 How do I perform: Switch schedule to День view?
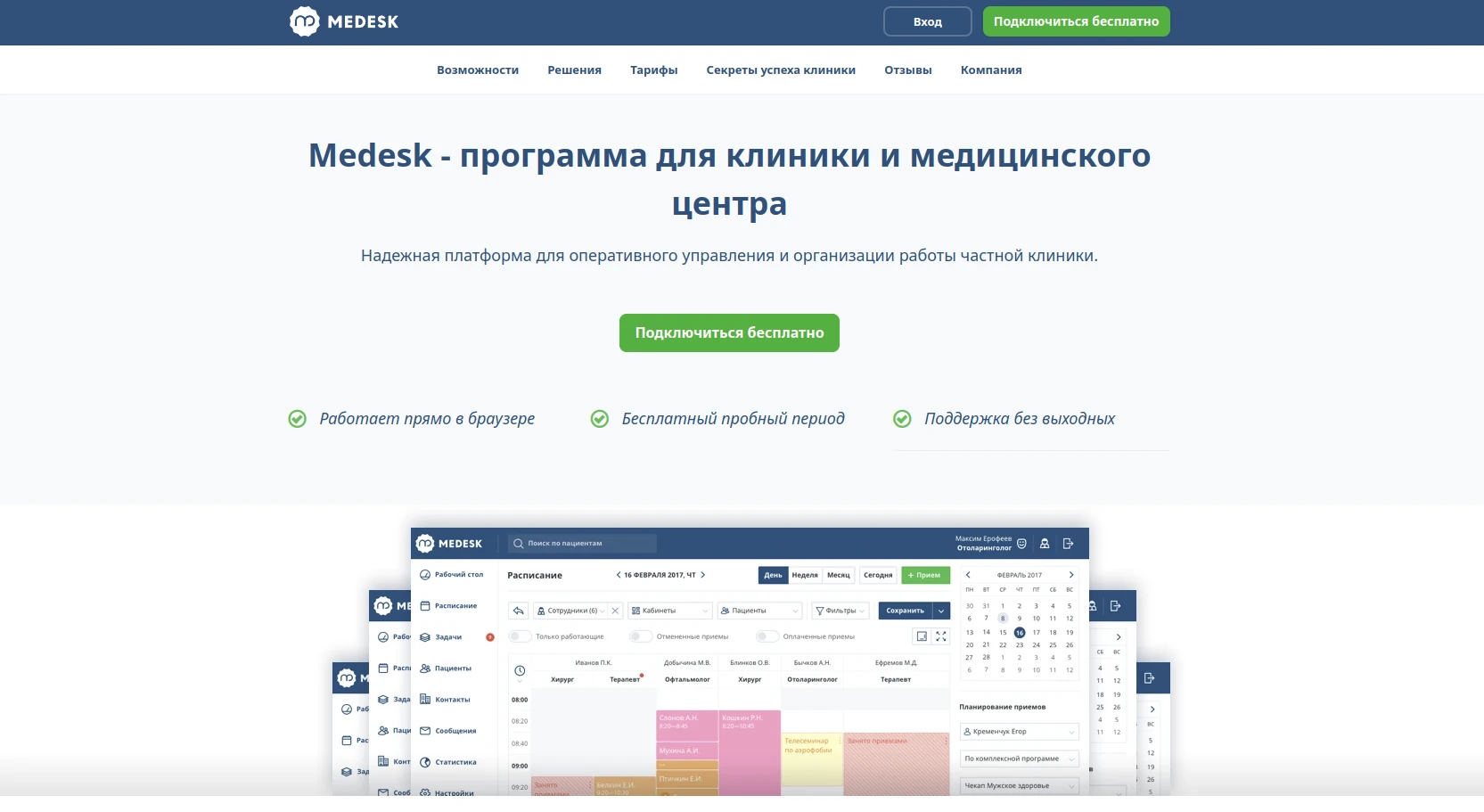coord(773,575)
